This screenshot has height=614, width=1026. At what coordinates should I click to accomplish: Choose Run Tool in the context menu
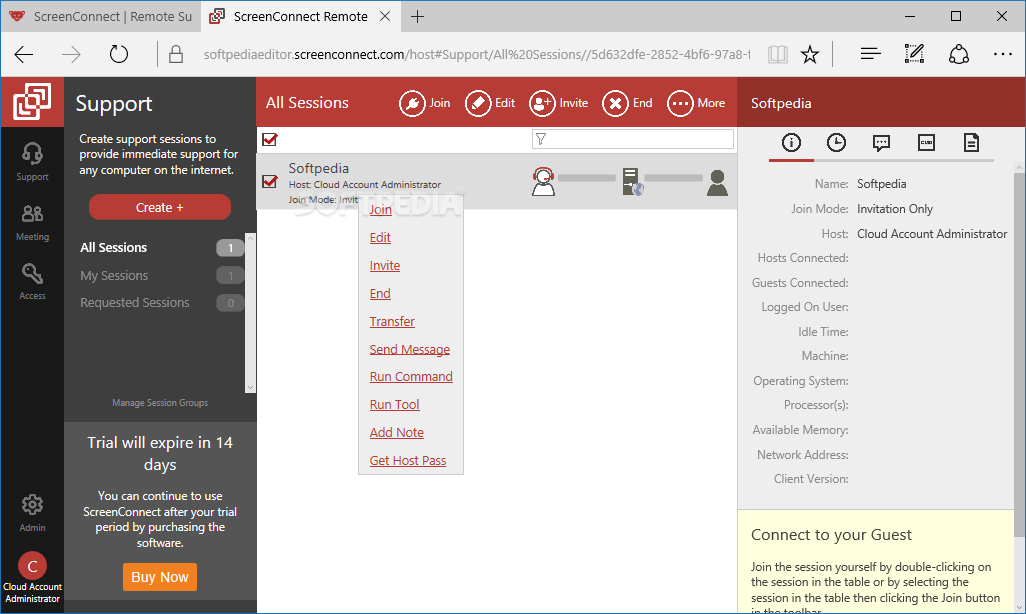[394, 405]
